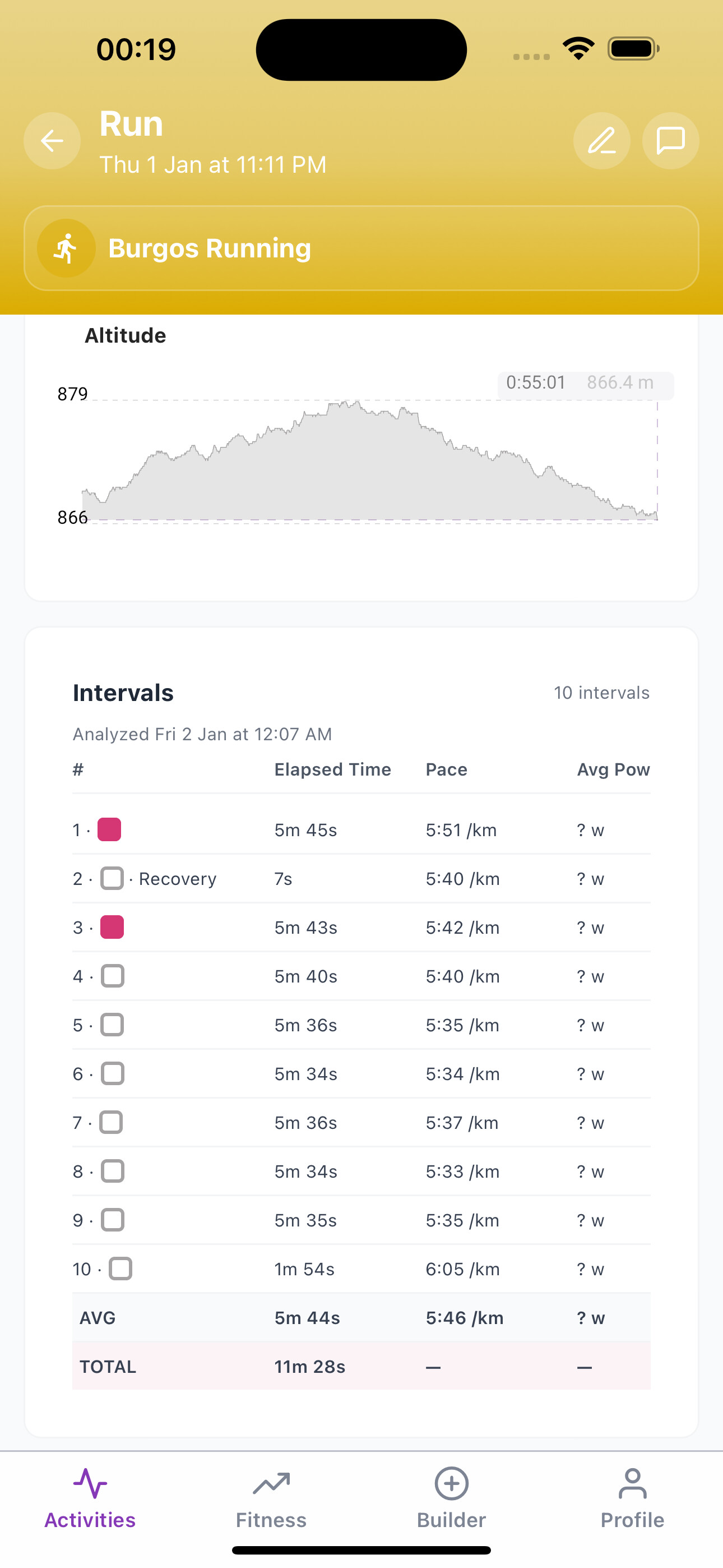Viewport: 723px width, 1568px height.
Task: Click the pink swatch on interval 3
Action: coord(112,927)
